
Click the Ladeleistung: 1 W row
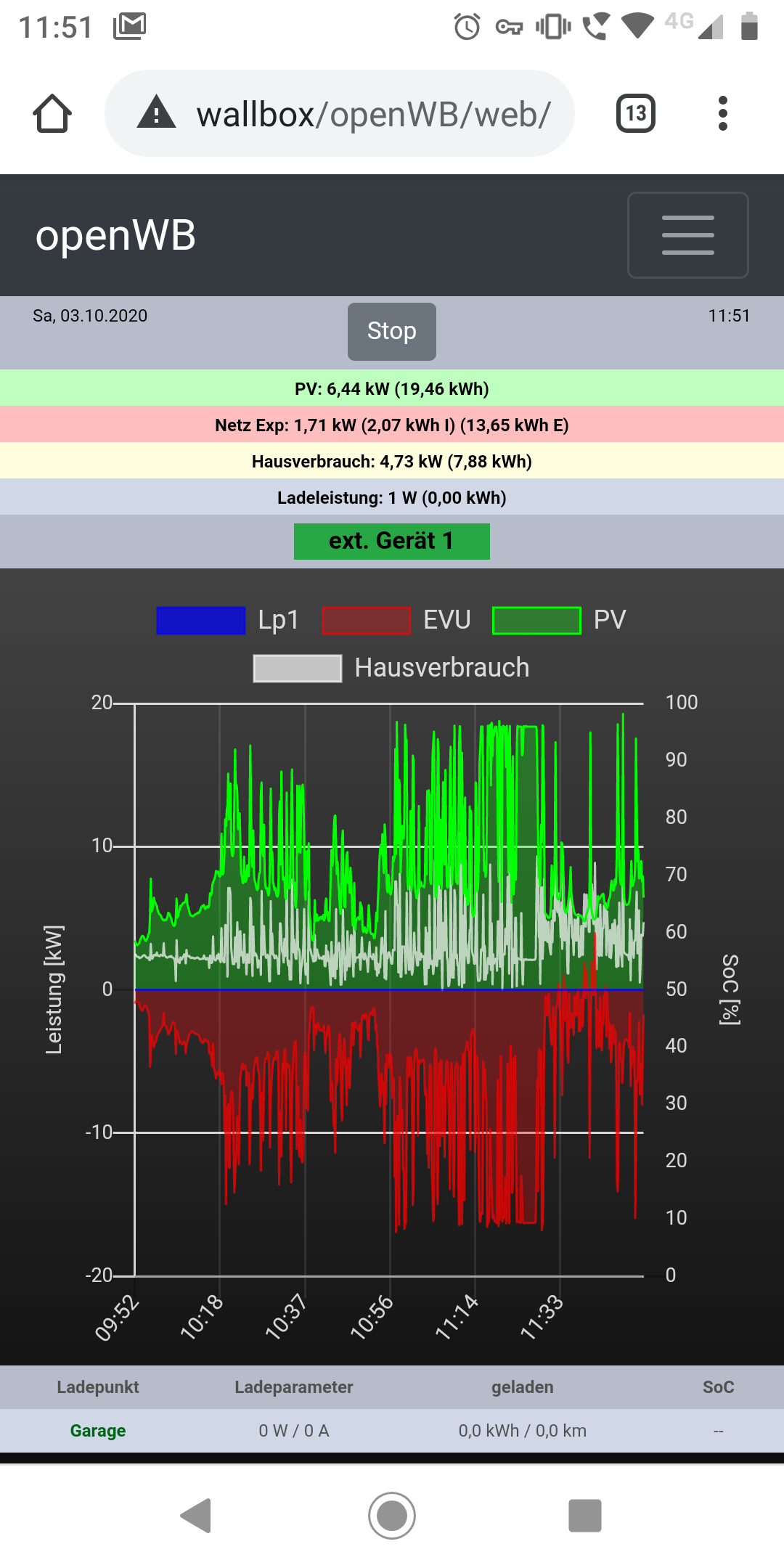[392, 497]
